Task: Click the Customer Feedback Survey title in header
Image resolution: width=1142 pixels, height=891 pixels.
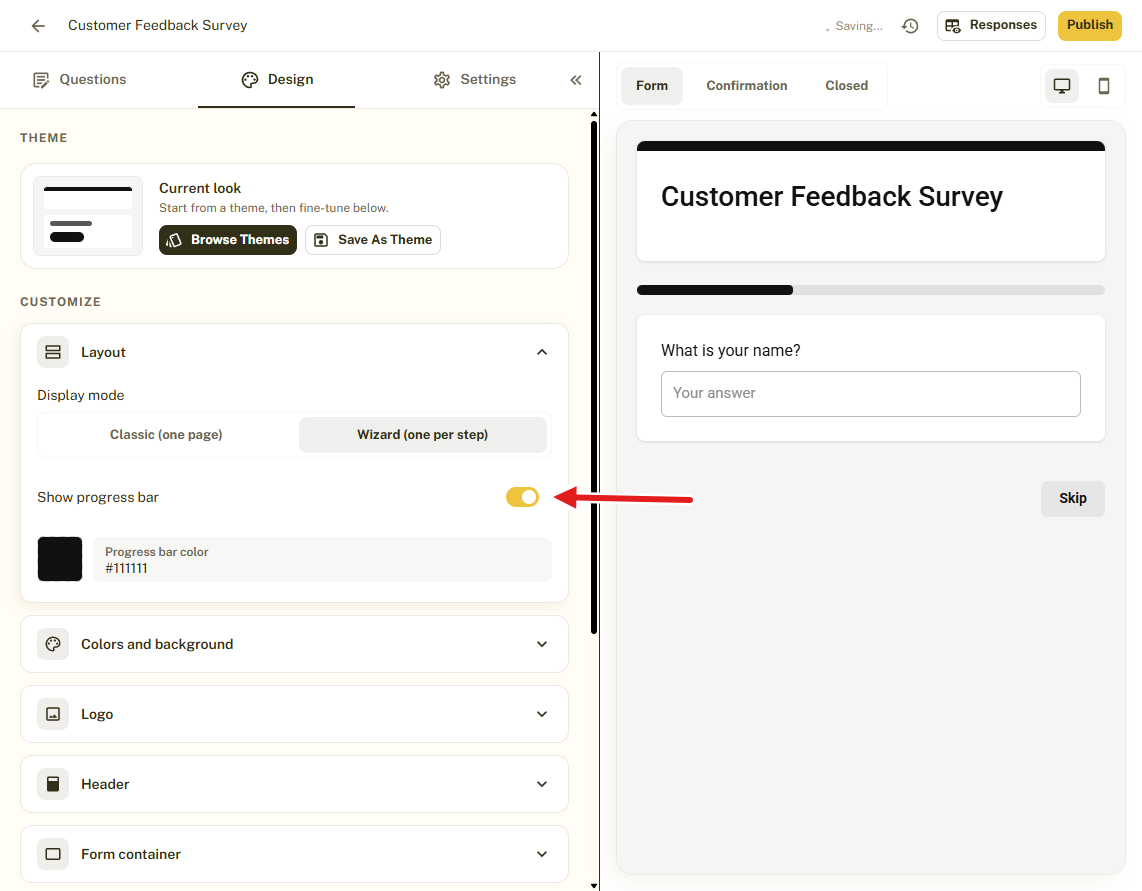Action: [157, 25]
